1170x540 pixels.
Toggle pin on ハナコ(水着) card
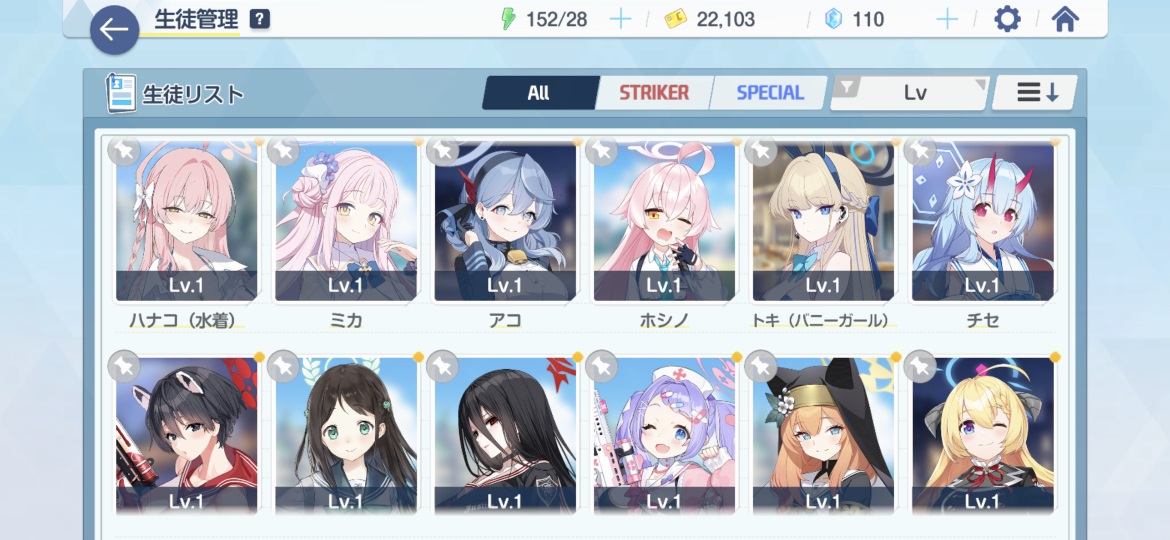click(124, 151)
